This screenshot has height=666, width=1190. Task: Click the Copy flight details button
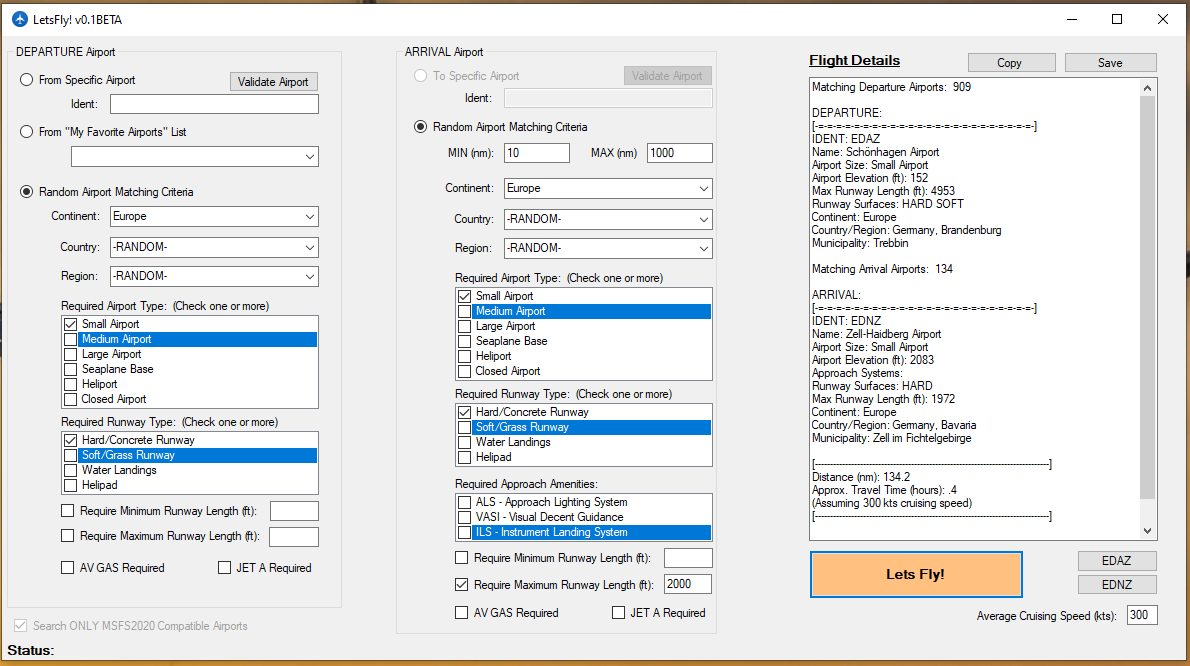[1009, 63]
